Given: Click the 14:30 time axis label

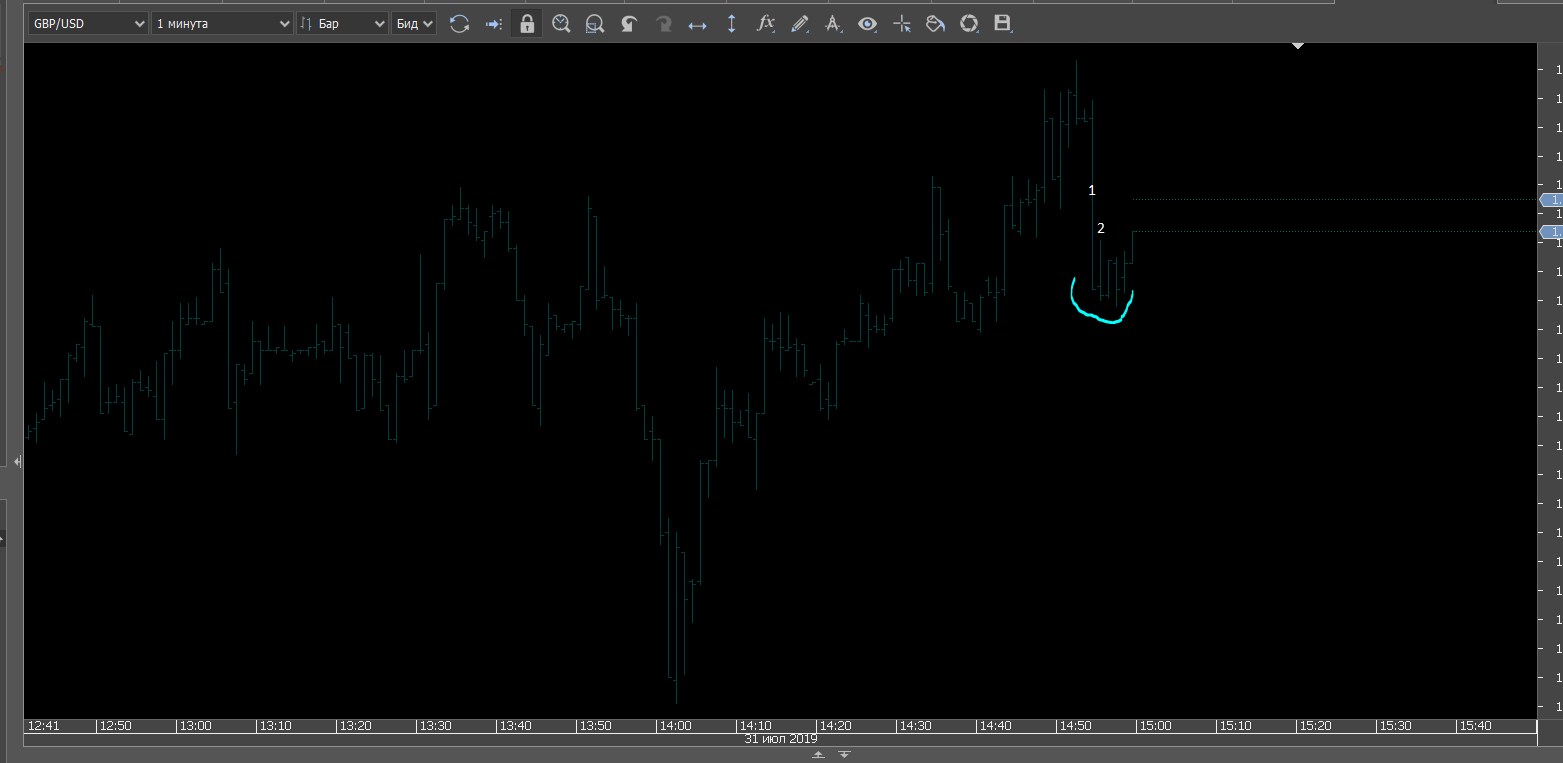Looking at the screenshot, I should 915,726.
